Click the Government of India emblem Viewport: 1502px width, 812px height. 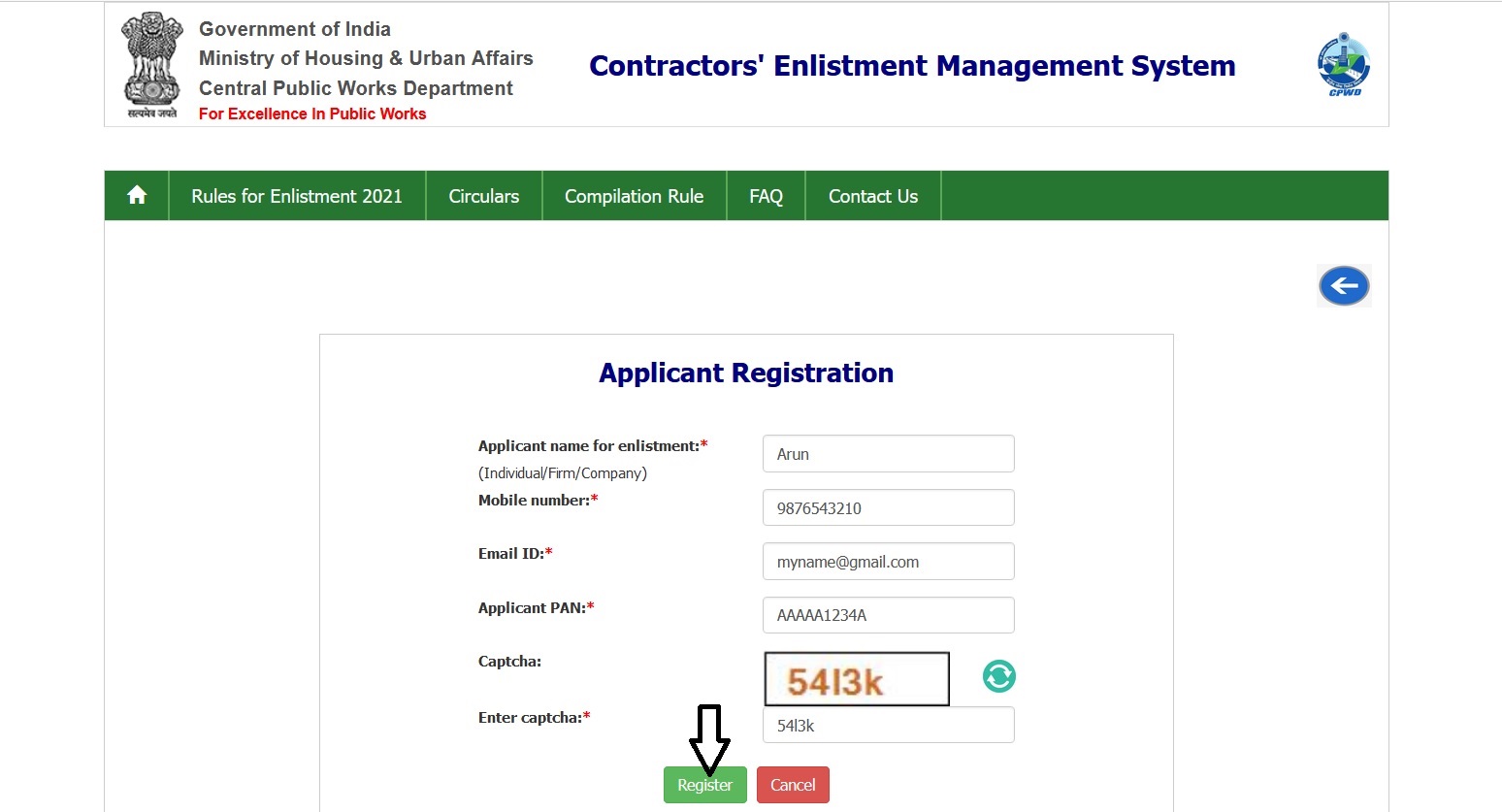tap(152, 65)
